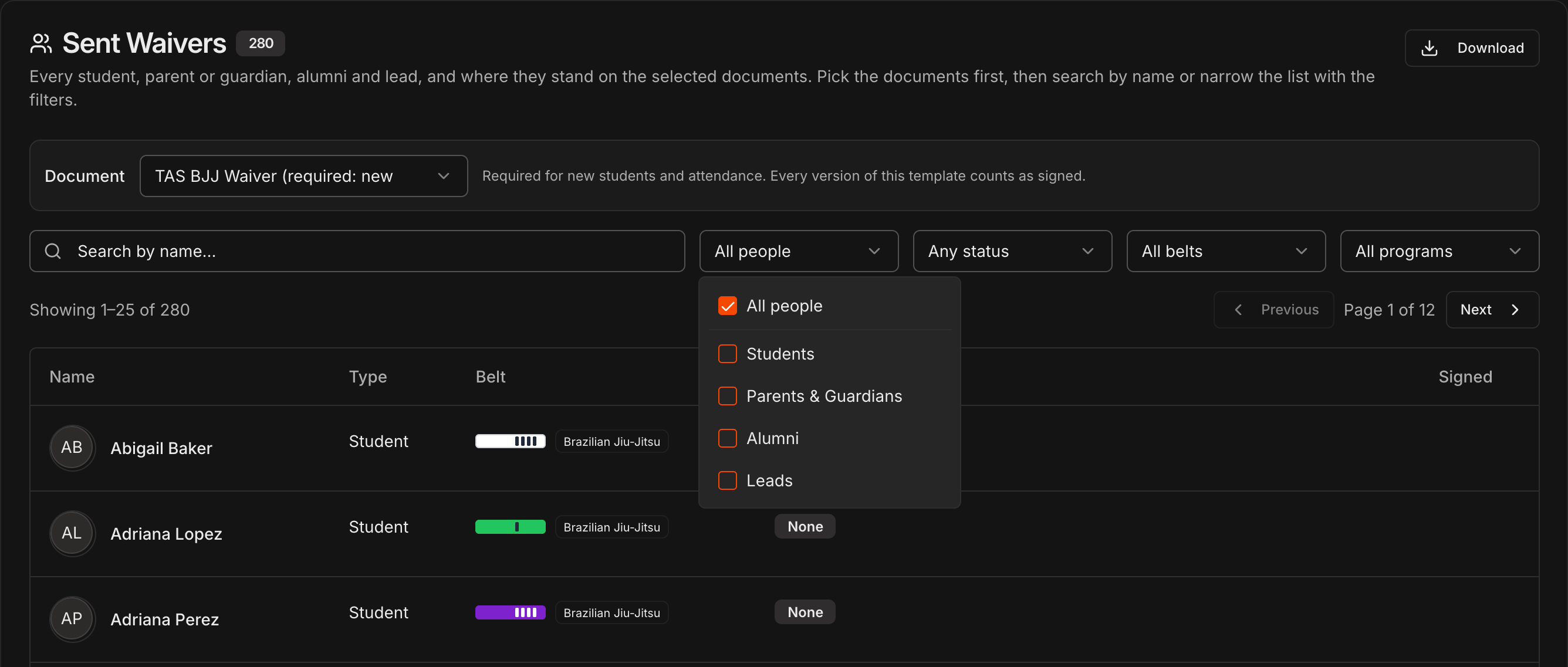Click the None badge in Adriana Lopez row
Screen dimensions: 1568x667
[805, 526]
